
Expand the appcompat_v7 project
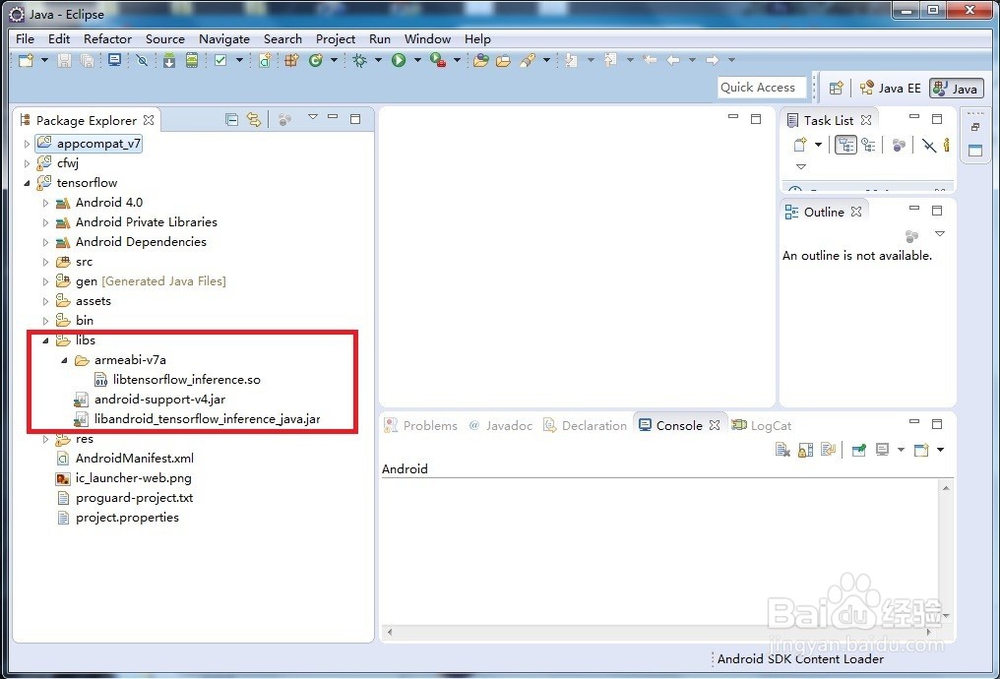[x=27, y=144]
